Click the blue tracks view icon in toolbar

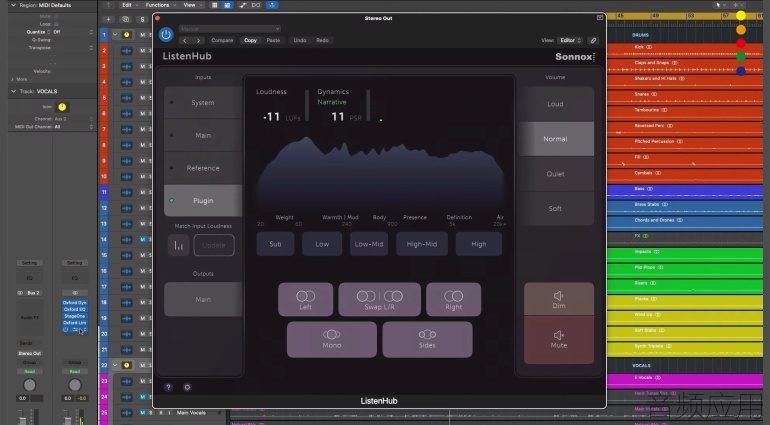tap(227, 5)
